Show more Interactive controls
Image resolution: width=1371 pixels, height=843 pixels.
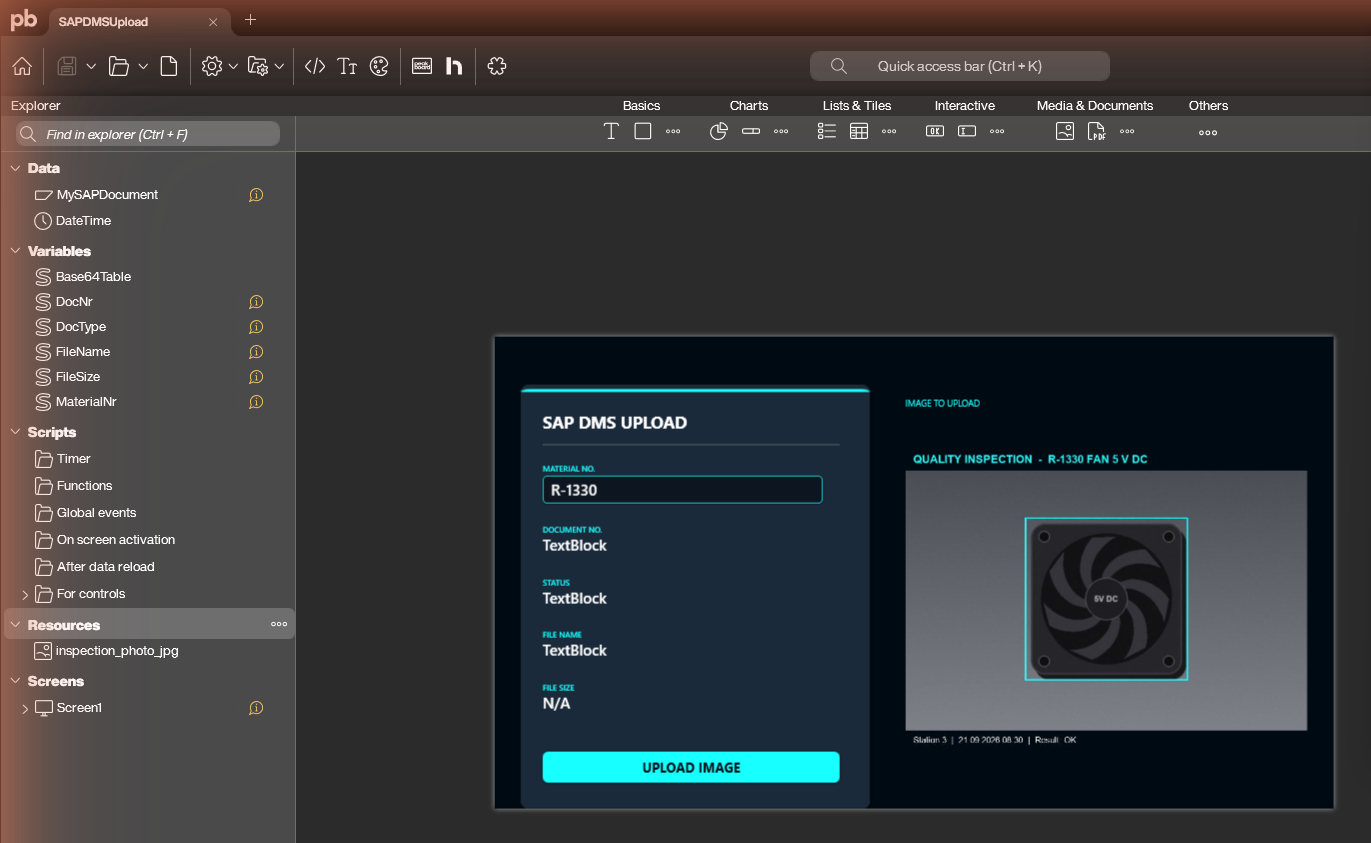point(997,131)
